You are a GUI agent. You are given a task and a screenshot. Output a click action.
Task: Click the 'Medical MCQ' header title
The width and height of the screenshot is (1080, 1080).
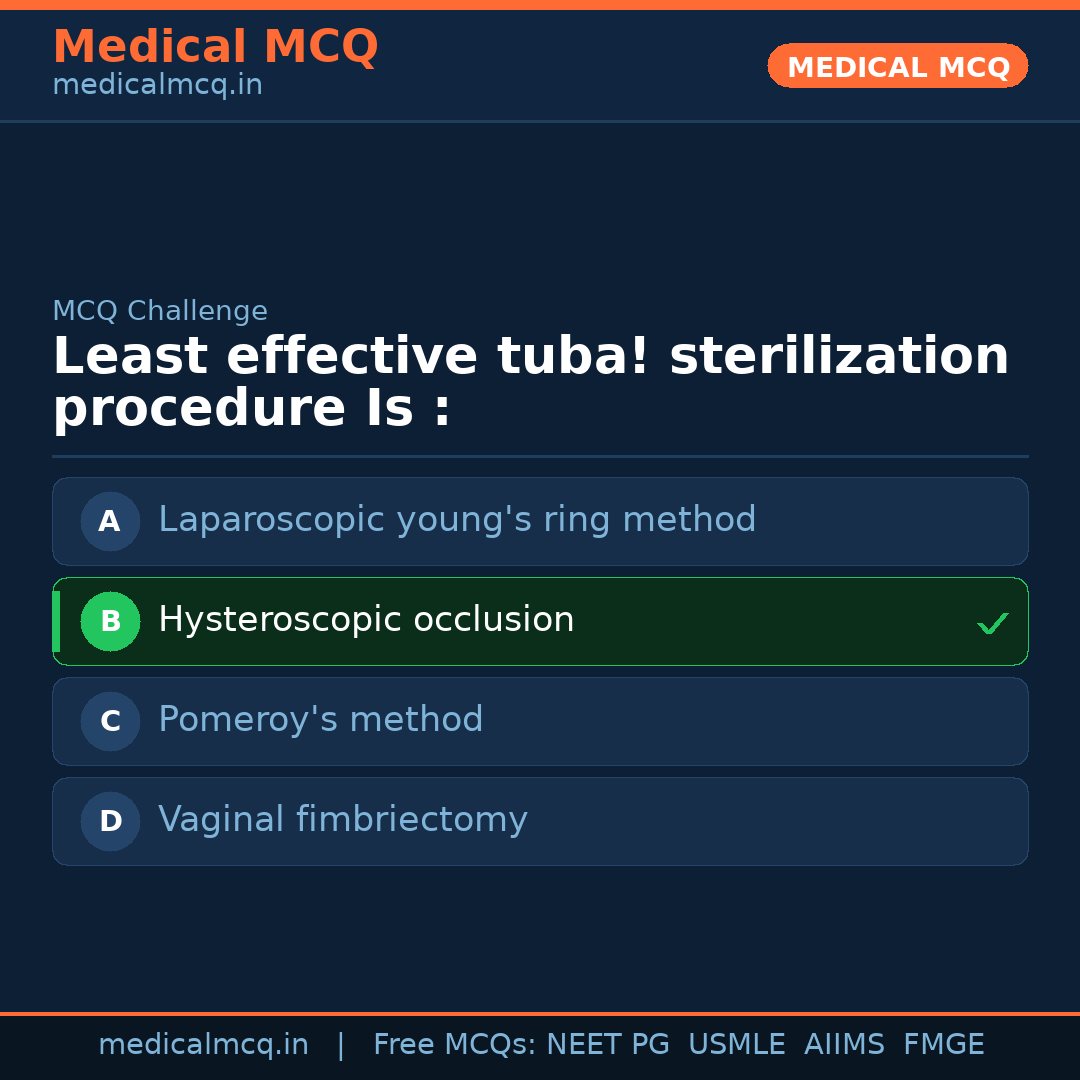(215, 47)
